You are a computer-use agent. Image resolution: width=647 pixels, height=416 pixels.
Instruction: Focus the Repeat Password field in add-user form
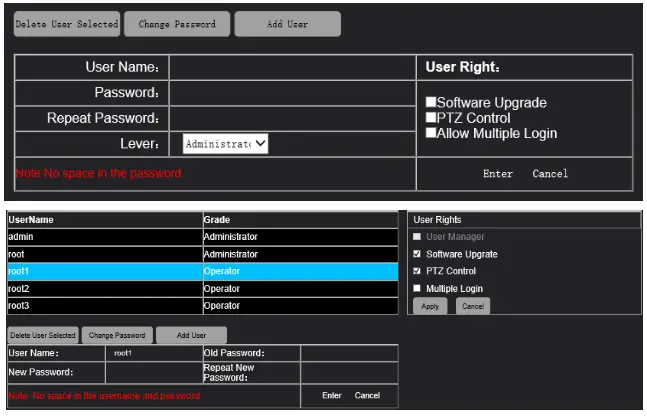coord(292,118)
